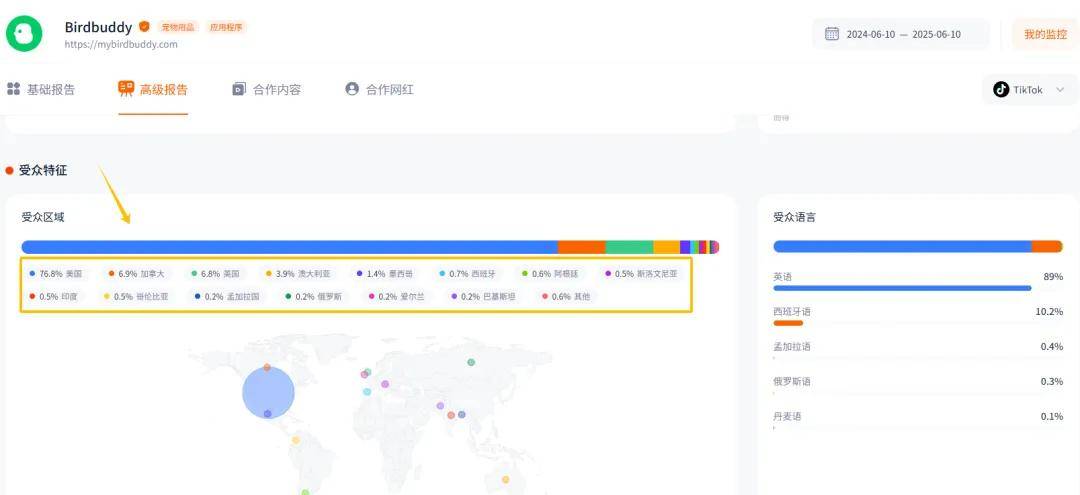Image resolution: width=1080 pixels, height=495 pixels.
Task: Click the orange Canada segment of region bar
Action: tap(581, 246)
